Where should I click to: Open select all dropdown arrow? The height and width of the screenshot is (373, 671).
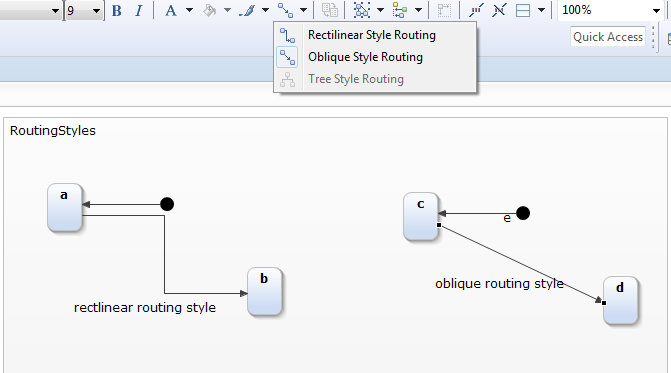point(380,10)
